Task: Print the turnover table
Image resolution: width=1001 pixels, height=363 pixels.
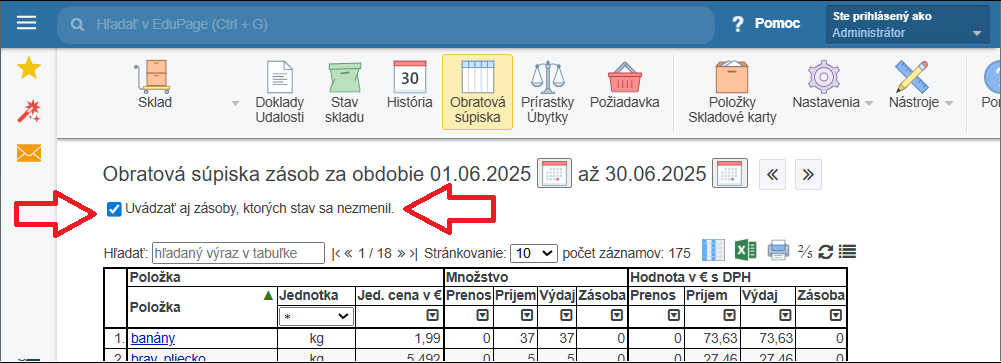Action: (x=778, y=250)
